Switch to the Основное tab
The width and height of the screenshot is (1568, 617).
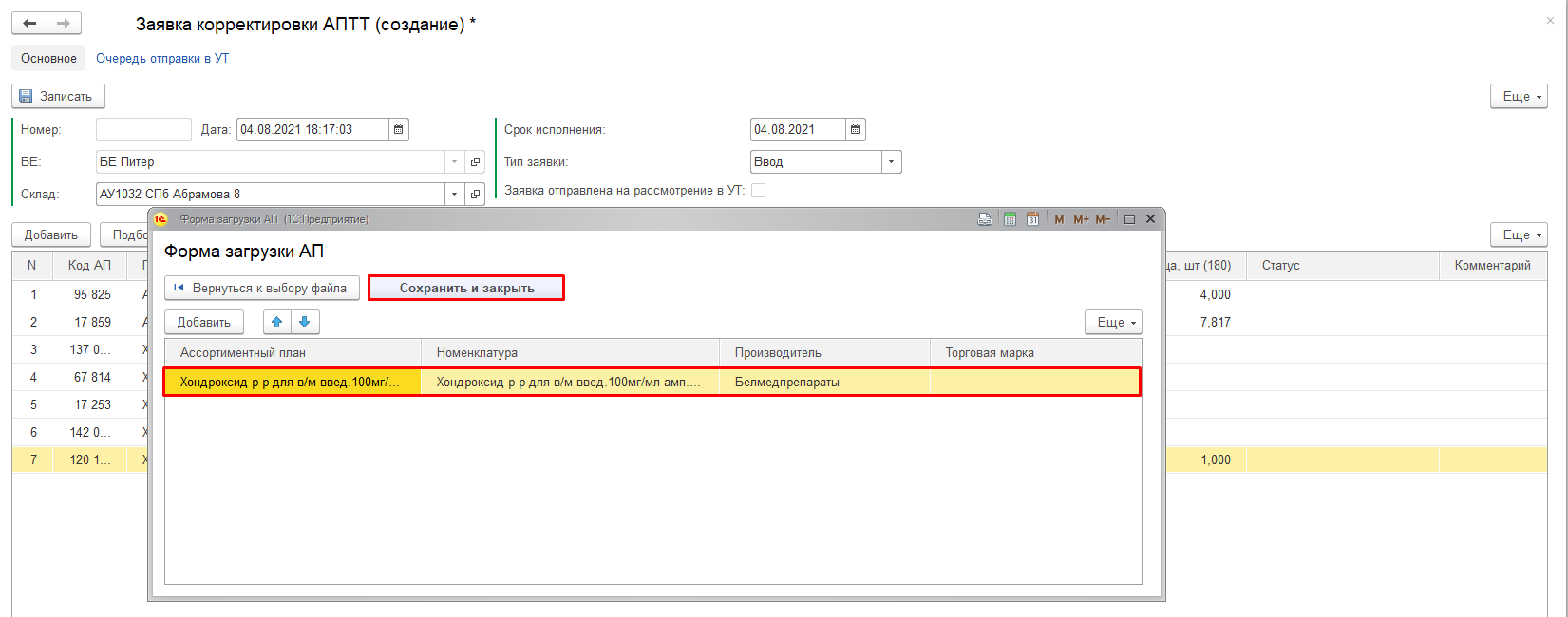click(x=48, y=59)
